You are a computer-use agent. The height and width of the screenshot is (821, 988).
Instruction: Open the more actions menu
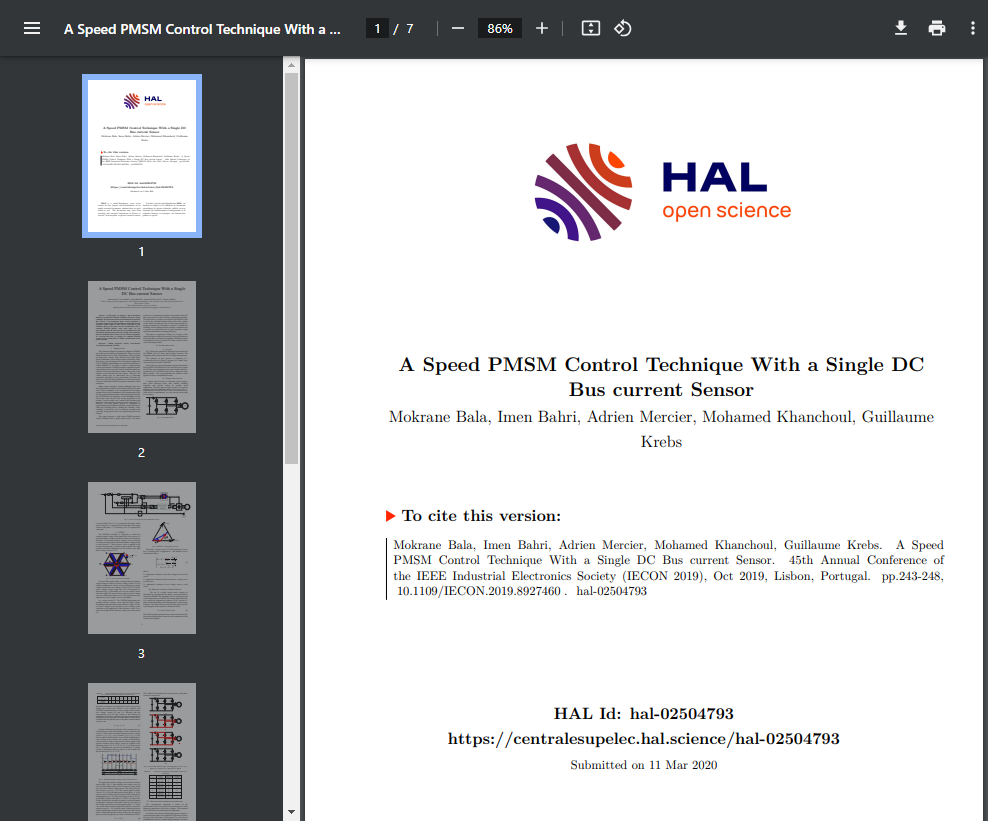972,28
